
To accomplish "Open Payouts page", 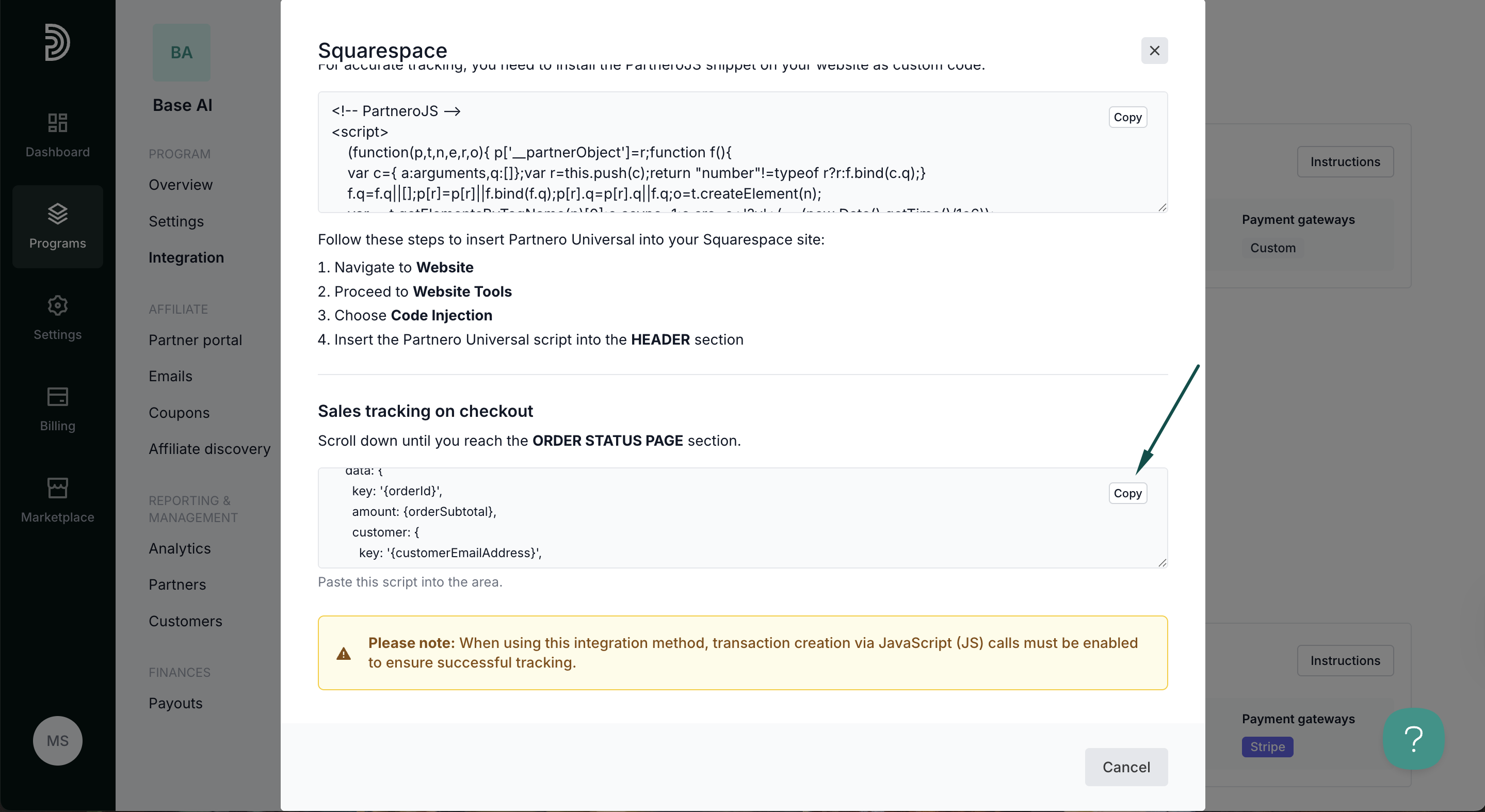I will pos(176,703).
